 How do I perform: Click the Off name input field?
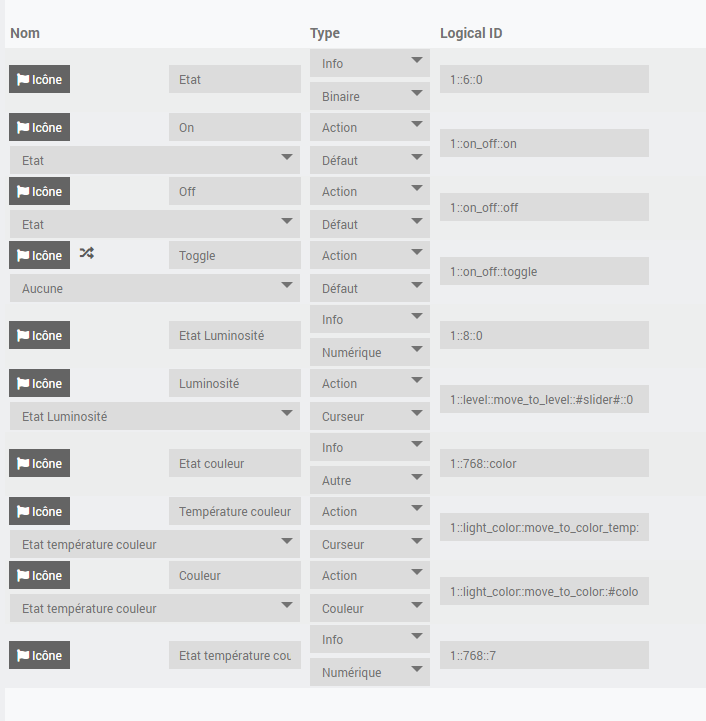coord(235,191)
